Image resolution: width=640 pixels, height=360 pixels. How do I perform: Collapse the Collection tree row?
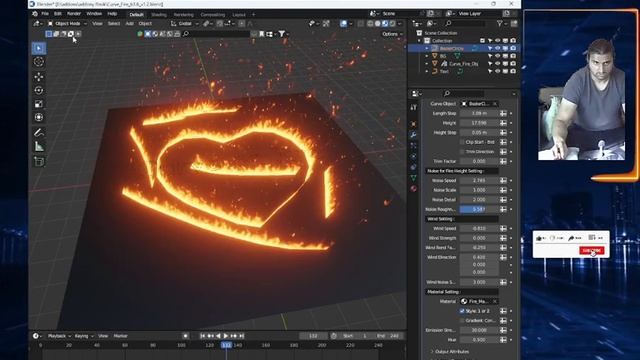pos(420,41)
